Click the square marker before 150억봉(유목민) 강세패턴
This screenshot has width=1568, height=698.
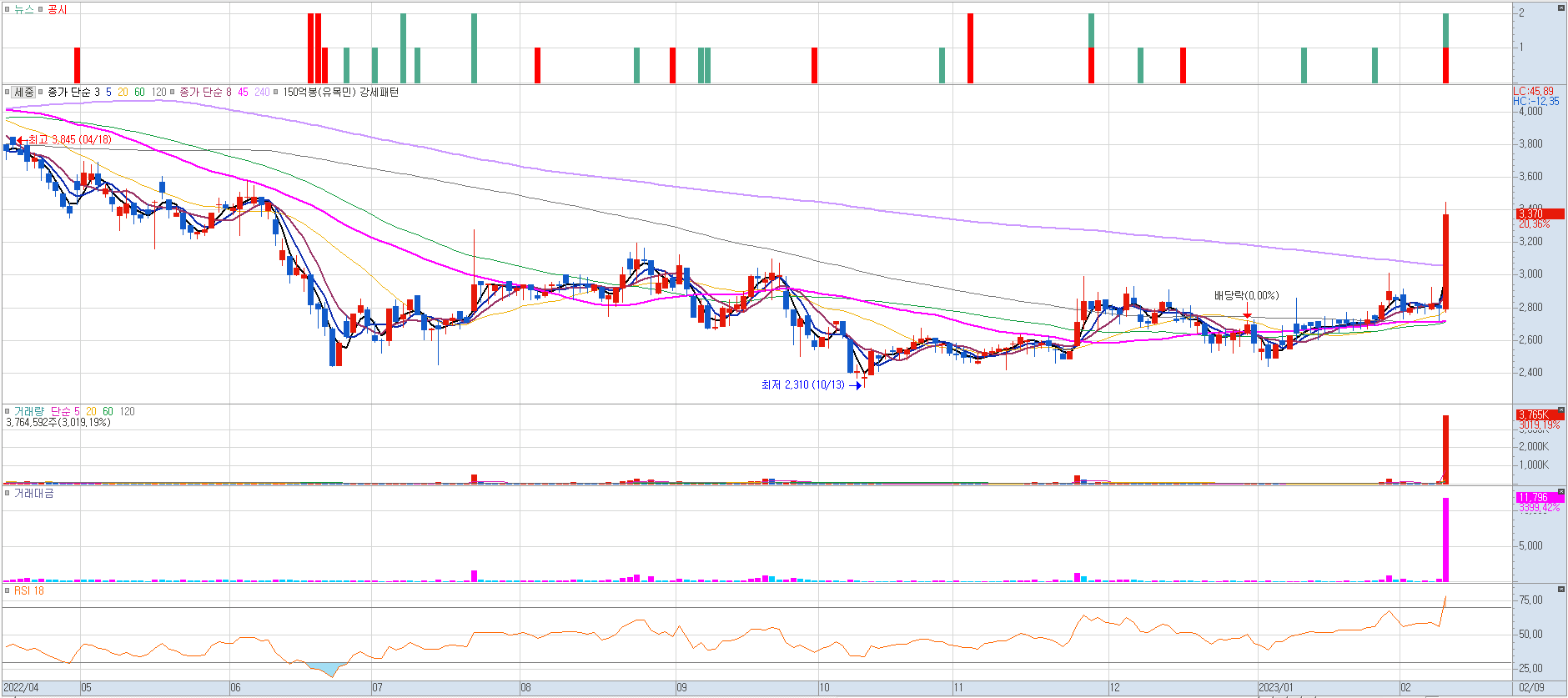tap(276, 92)
